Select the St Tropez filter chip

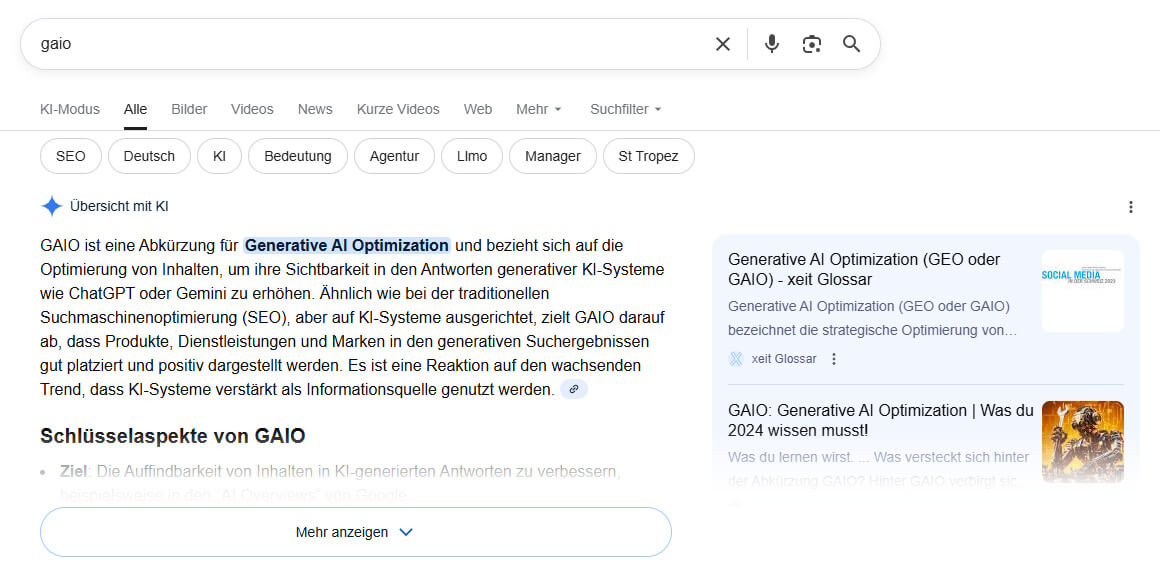648,156
